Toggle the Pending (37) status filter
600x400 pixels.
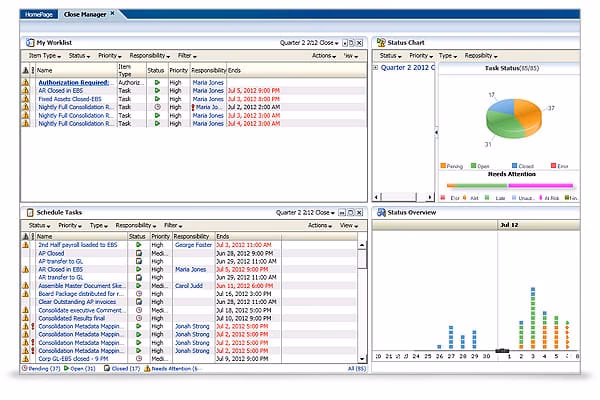pyautogui.click(x=40, y=368)
